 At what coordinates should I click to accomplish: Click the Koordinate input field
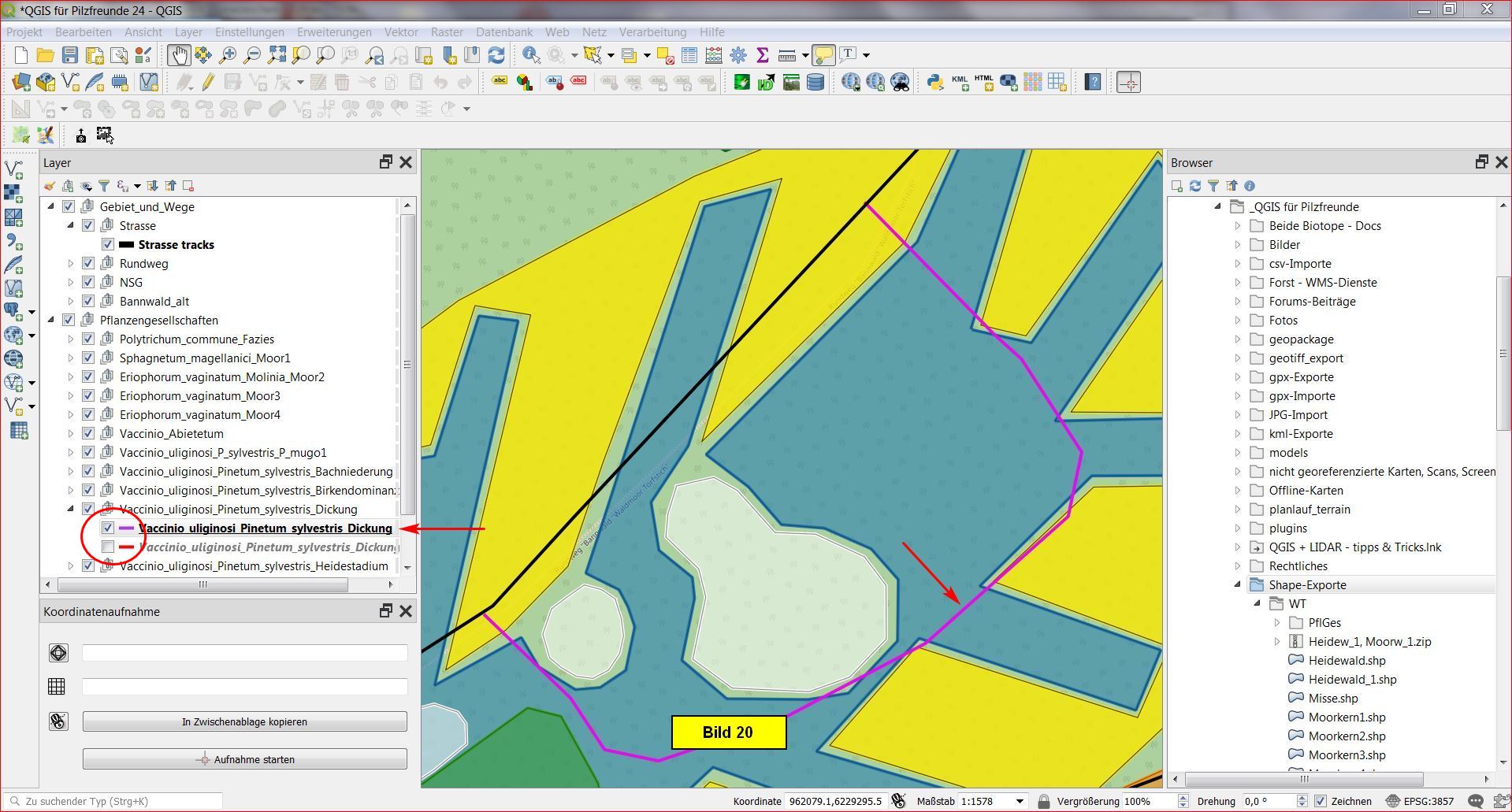[835, 801]
